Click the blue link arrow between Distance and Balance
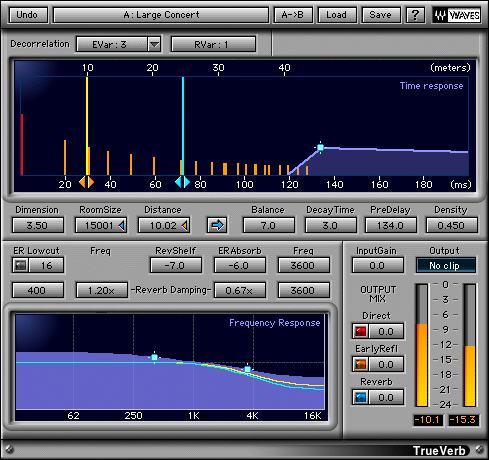 pos(217,225)
